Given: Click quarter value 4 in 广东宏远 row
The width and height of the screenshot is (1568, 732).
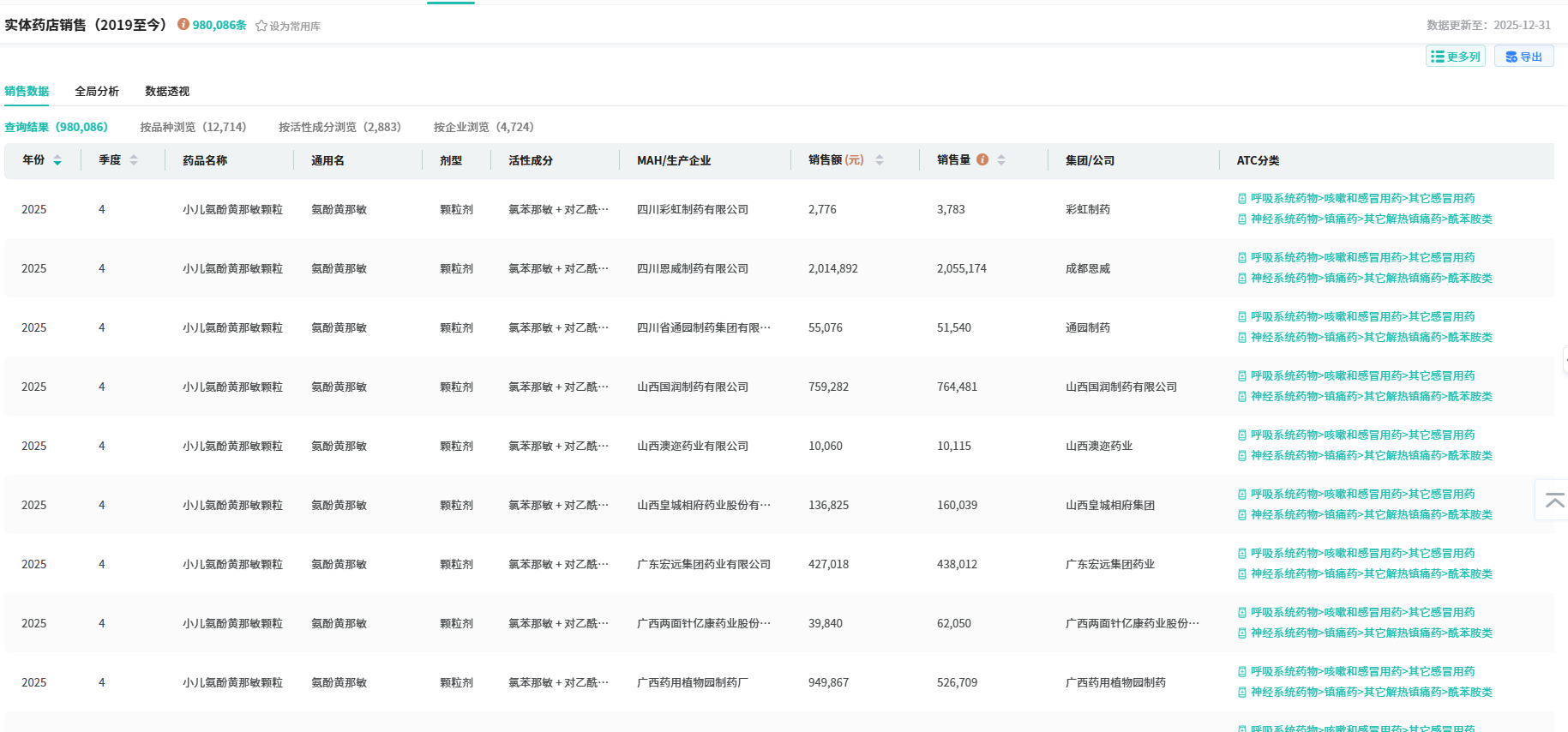Looking at the screenshot, I should [102, 564].
